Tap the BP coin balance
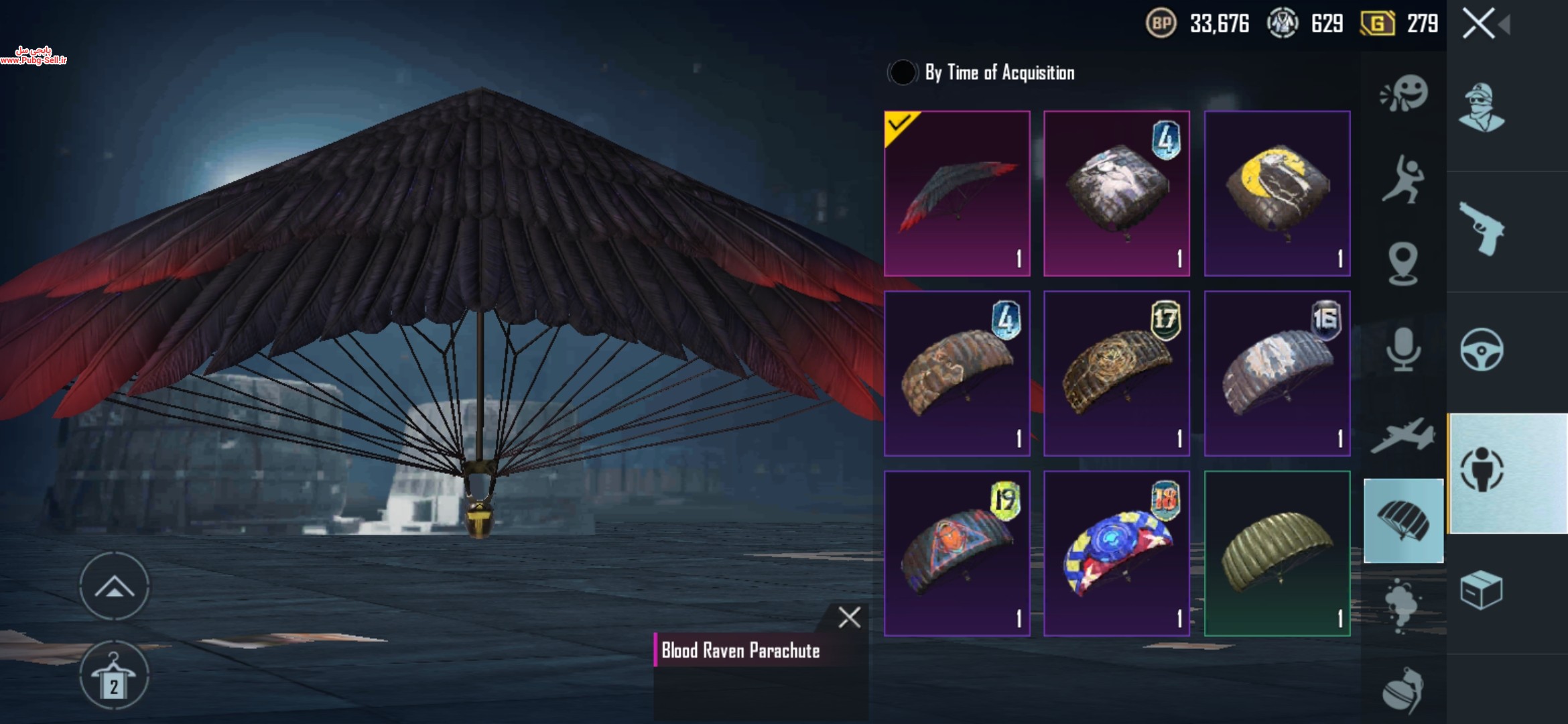 tap(1197, 24)
